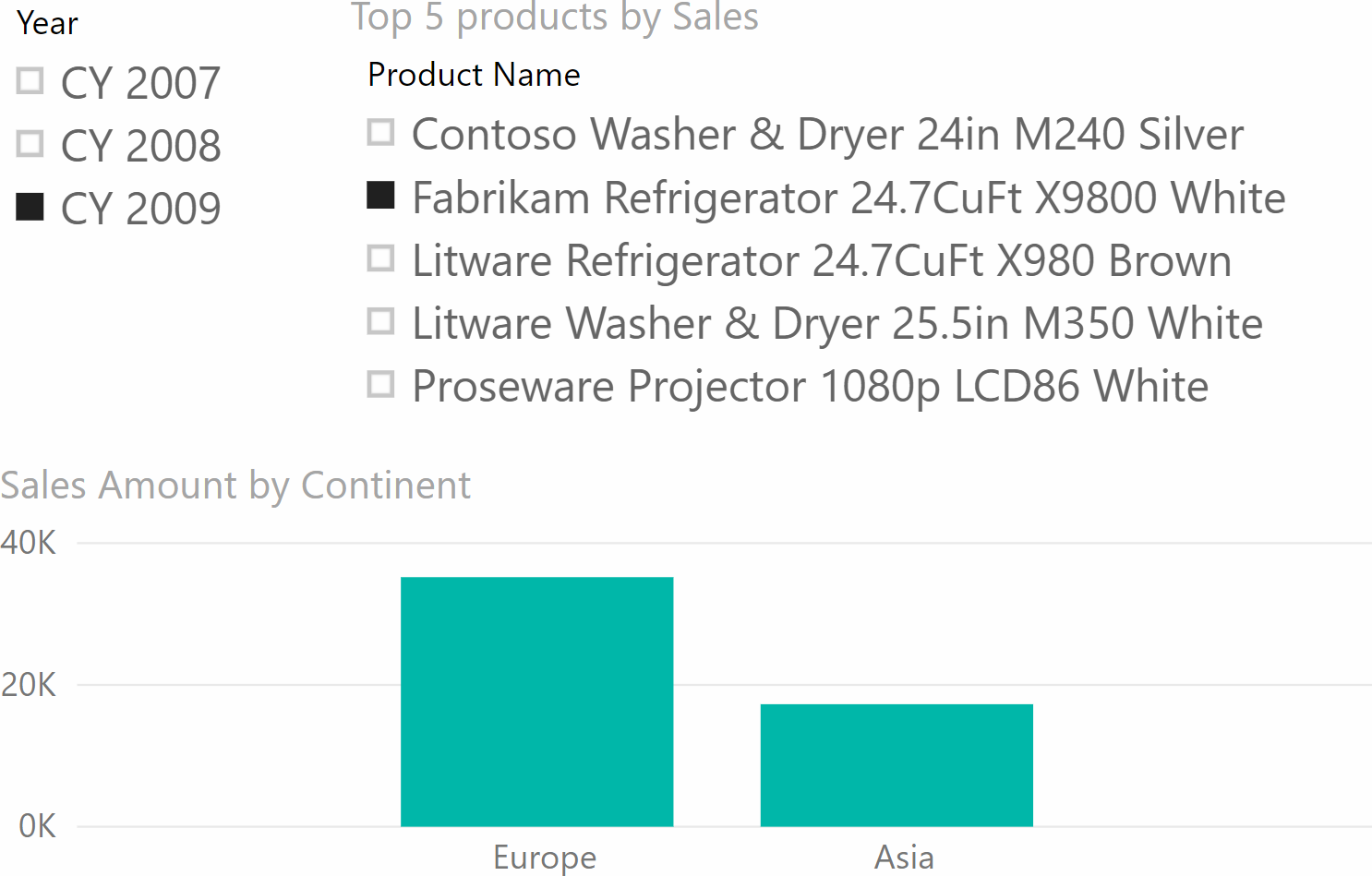Click the 40K axis value label
Image resolution: width=1372 pixels, height=876 pixels.
[x=29, y=543]
